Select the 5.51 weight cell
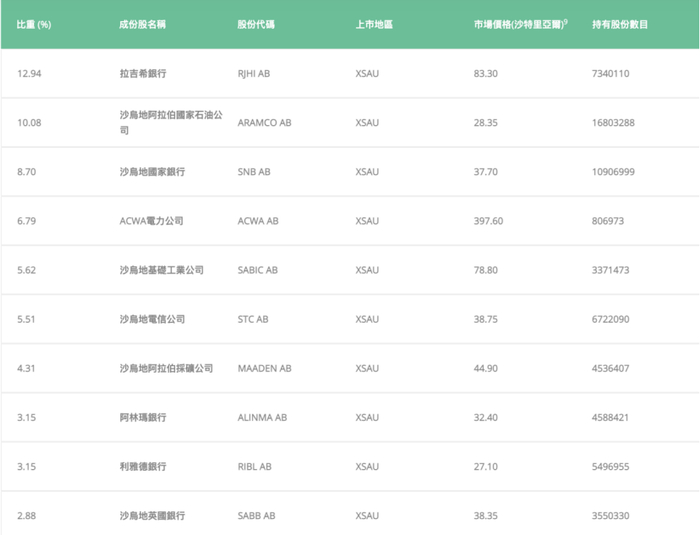 pyautogui.click(x=26, y=319)
